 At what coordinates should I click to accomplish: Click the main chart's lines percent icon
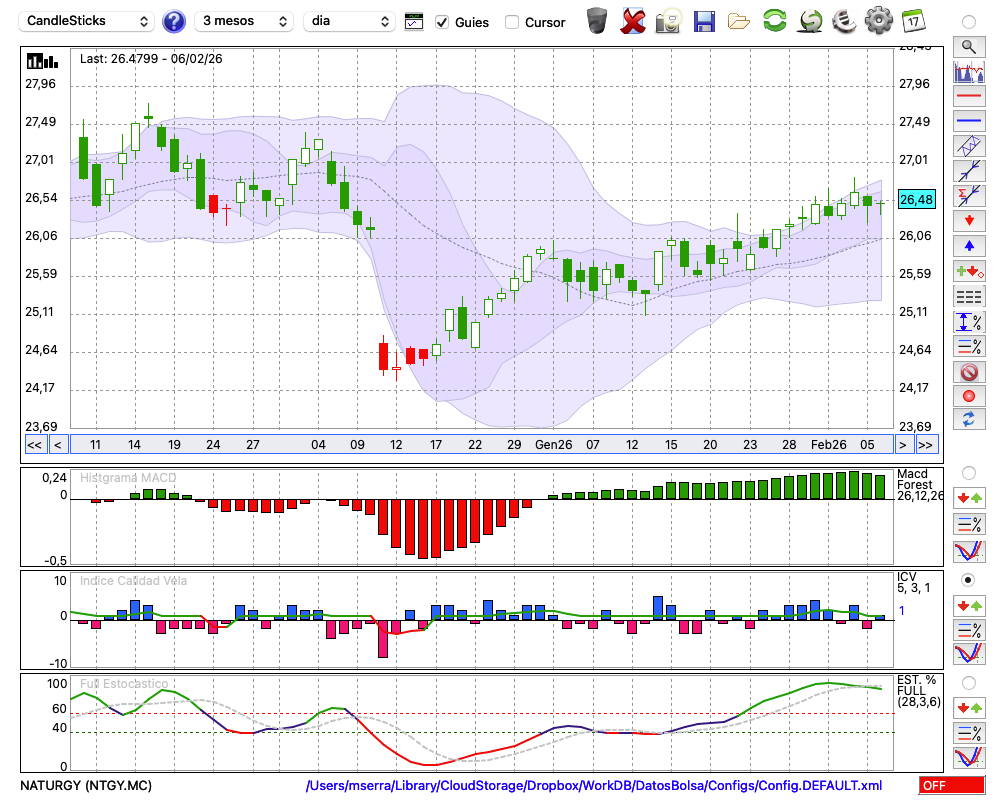click(x=969, y=346)
